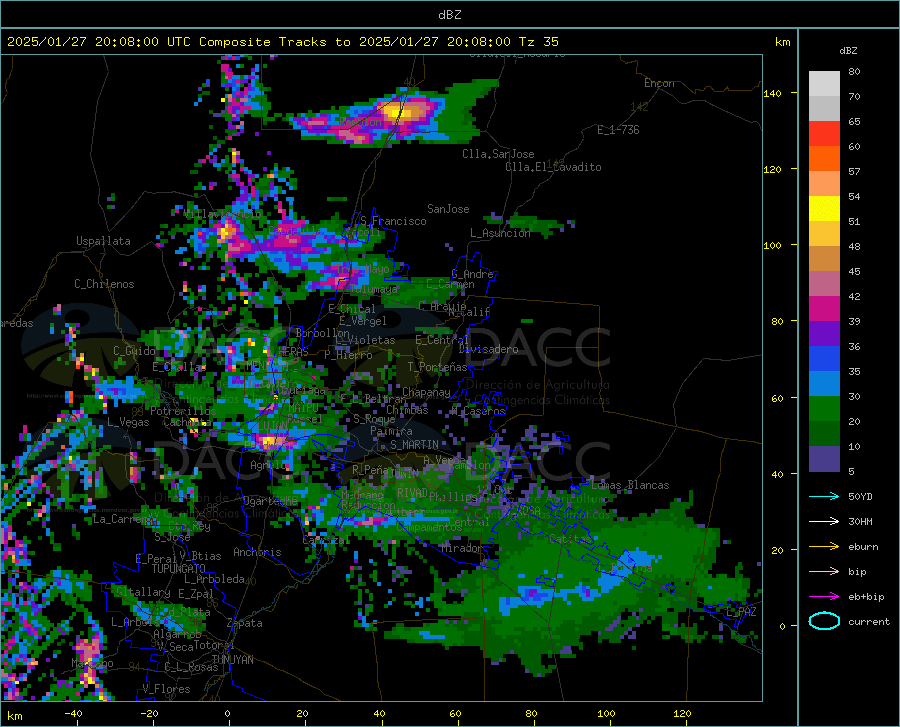Click the TUNUYAN map label

(232, 660)
